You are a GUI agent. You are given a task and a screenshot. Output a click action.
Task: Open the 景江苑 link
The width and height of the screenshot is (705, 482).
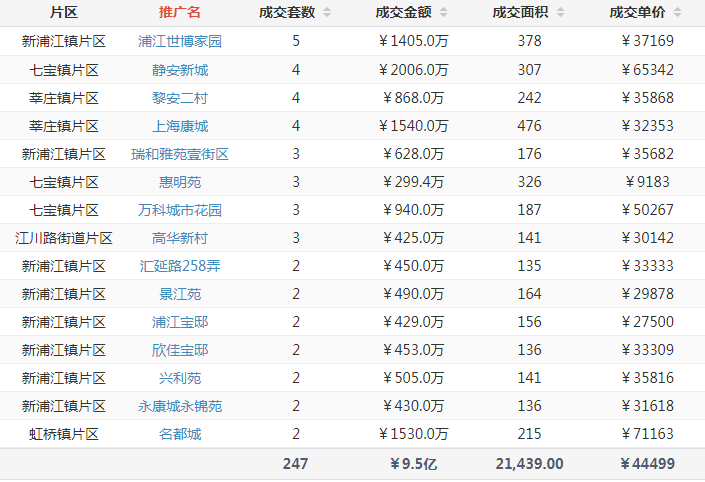[x=180, y=294]
